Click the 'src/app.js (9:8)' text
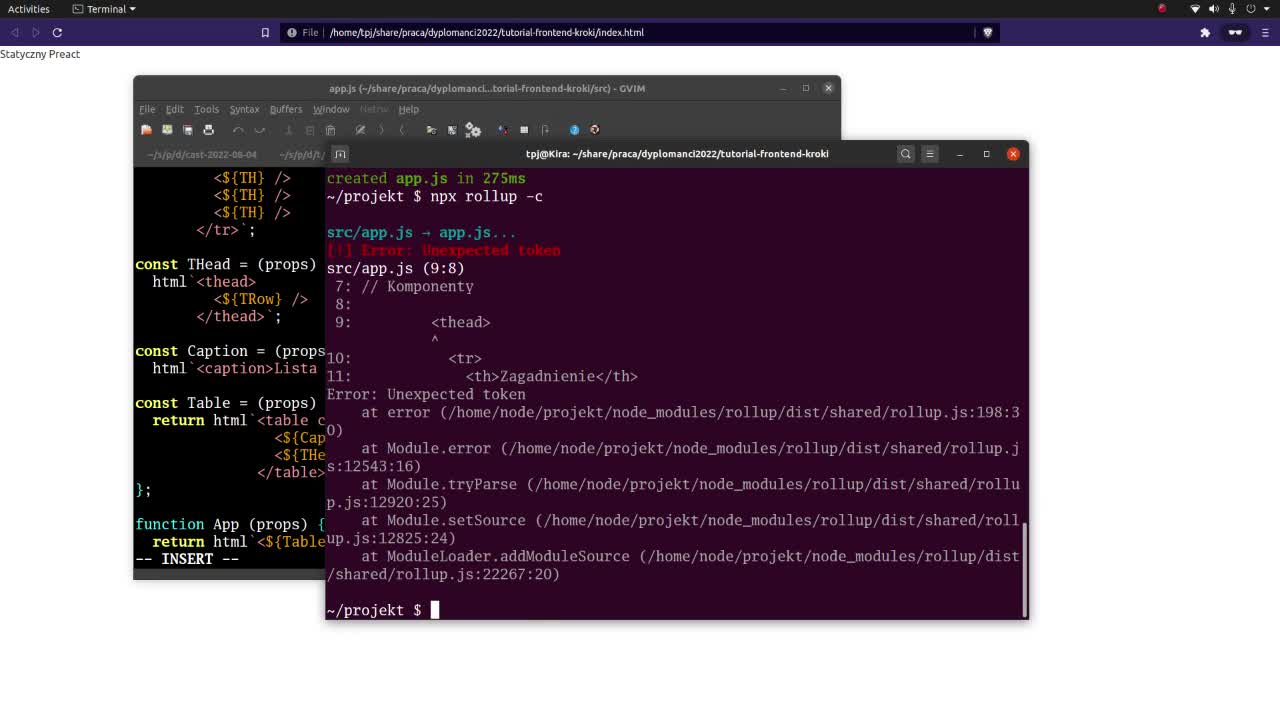 (396, 268)
